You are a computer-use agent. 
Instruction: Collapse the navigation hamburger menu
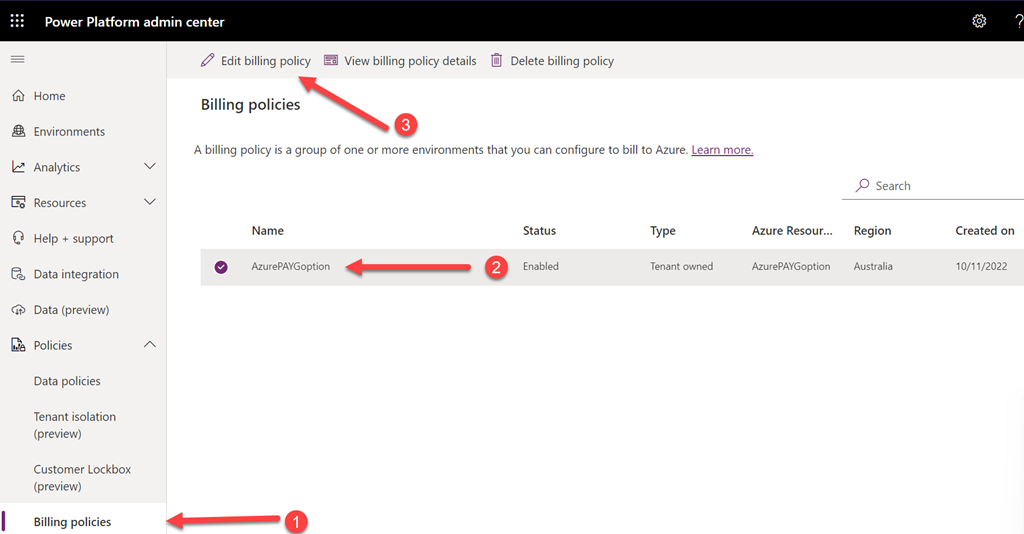pyautogui.click(x=17, y=60)
